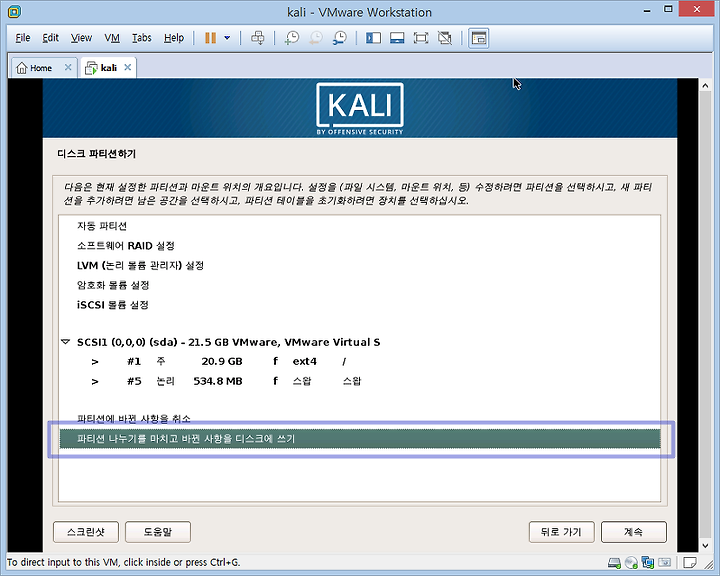720x576 pixels.
Task: Take a snapshot of the VM
Action: [292, 38]
